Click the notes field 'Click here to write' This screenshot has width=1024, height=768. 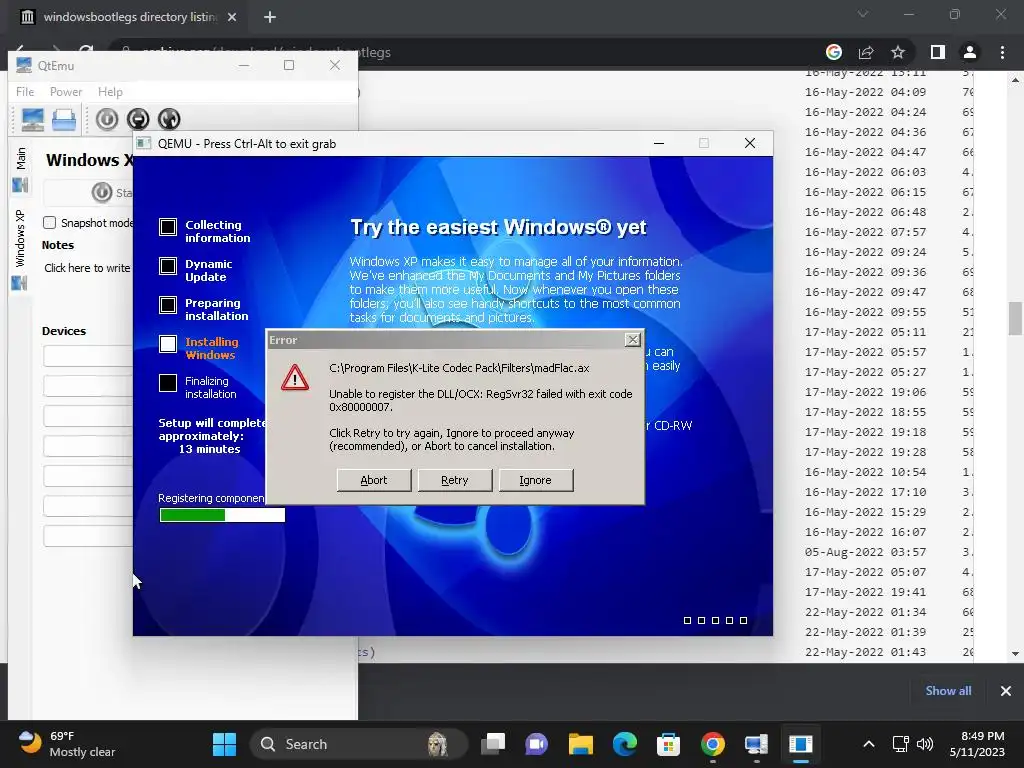point(87,268)
